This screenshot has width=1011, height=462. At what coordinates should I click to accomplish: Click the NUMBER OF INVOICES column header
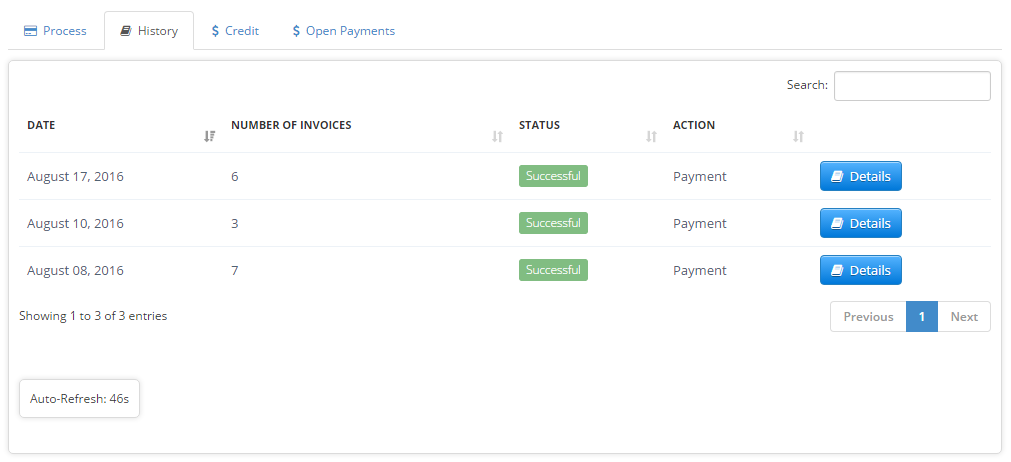(x=291, y=125)
